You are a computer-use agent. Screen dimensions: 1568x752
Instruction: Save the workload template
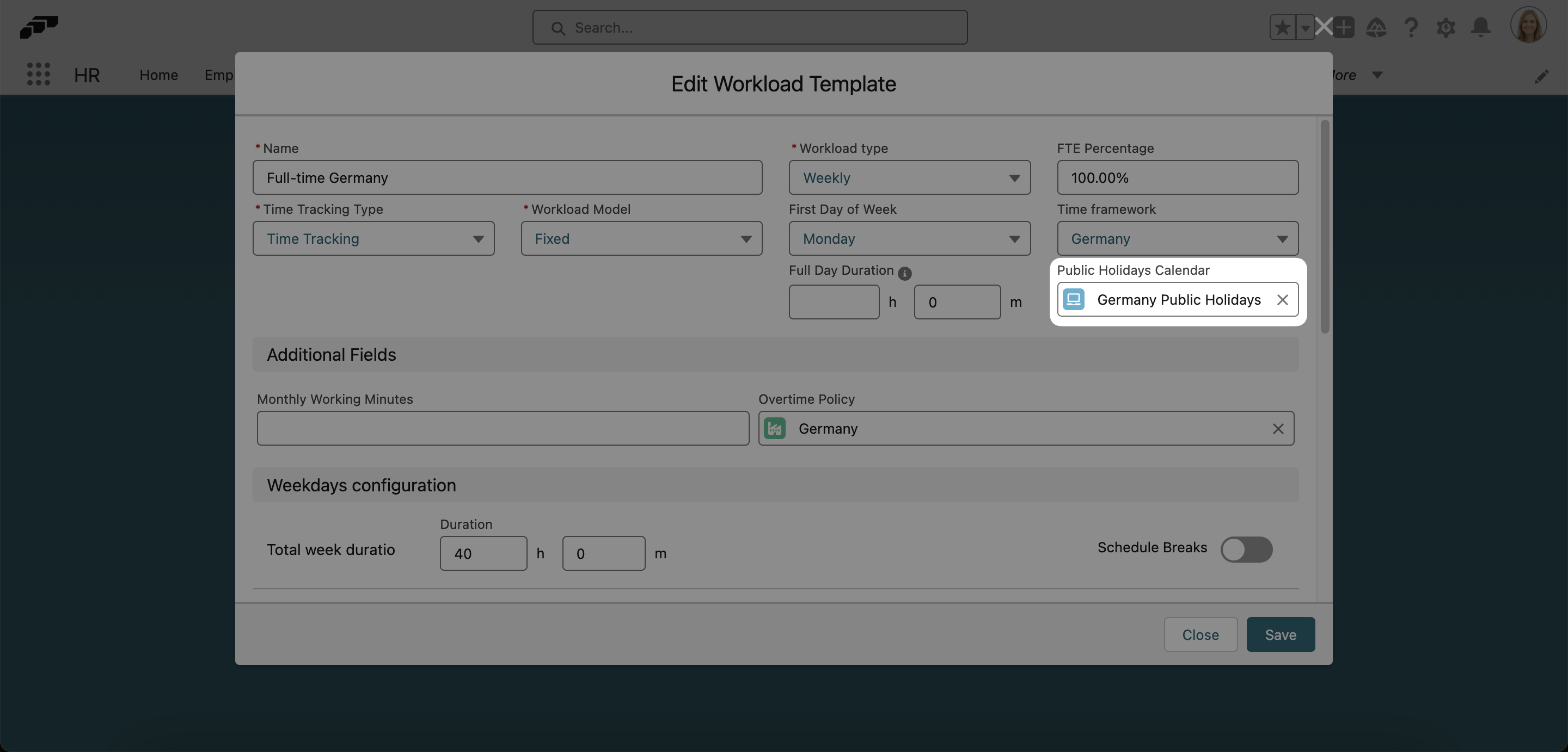pyautogui.click(x=1280, y=634)
